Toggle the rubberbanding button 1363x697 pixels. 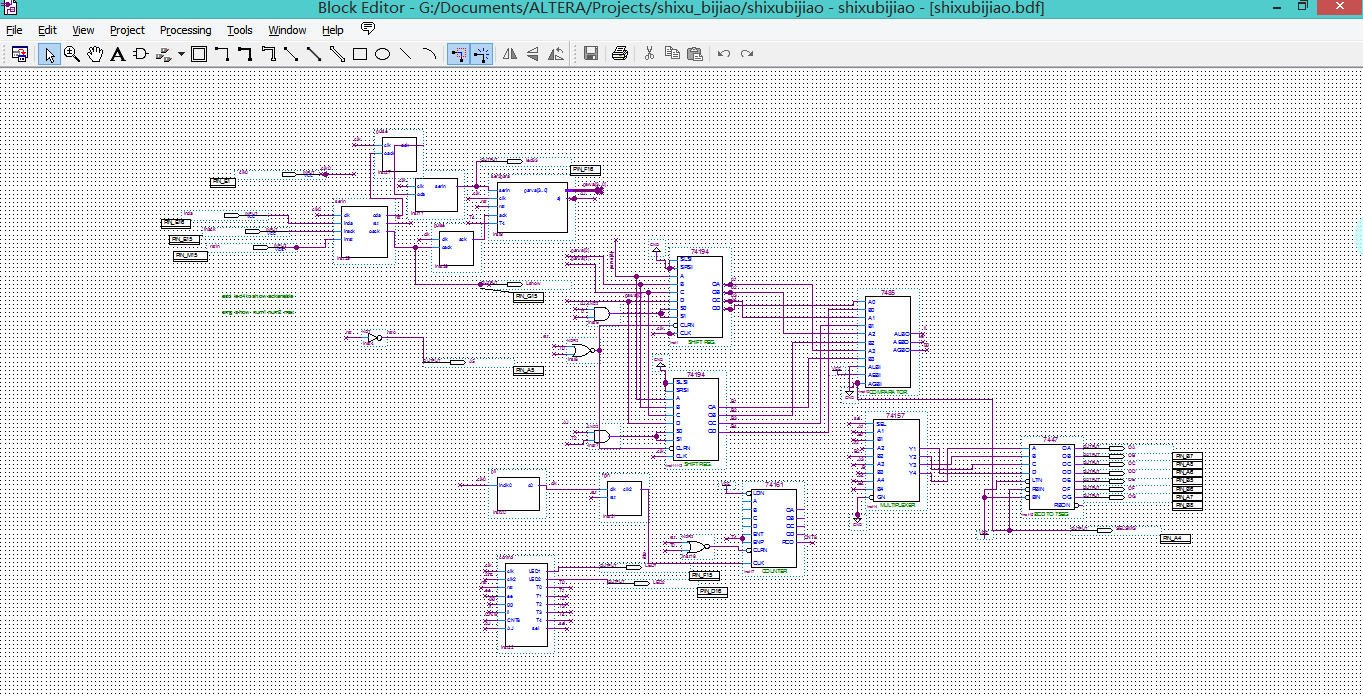tap(459, 54)
